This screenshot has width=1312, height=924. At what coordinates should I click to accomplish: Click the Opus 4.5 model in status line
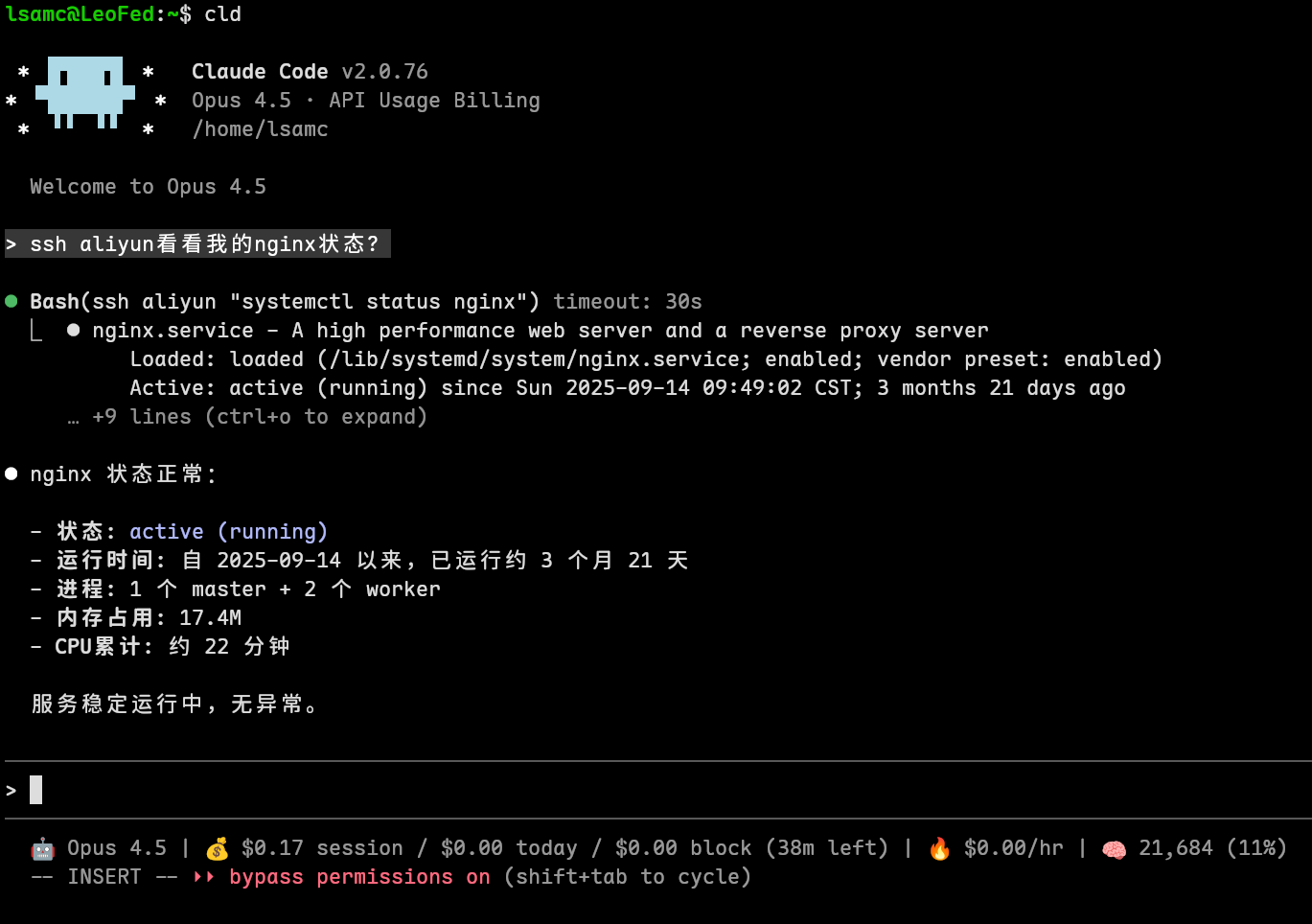pos(116,848)
